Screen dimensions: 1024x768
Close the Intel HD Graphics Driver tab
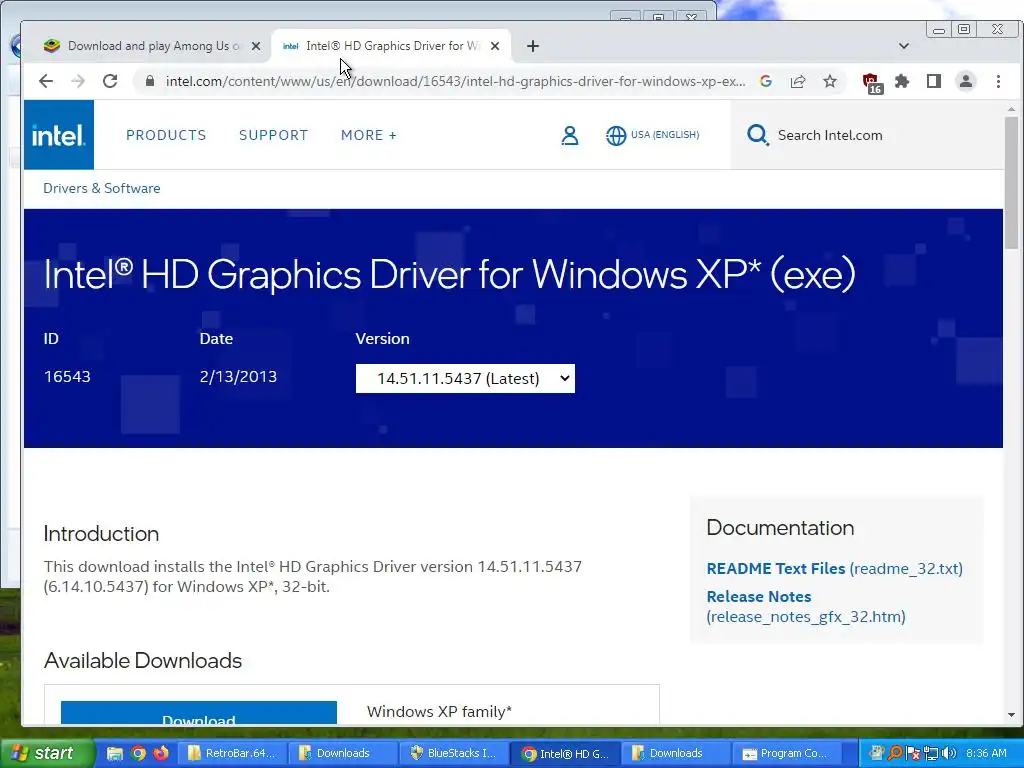[x=495, y=46]
